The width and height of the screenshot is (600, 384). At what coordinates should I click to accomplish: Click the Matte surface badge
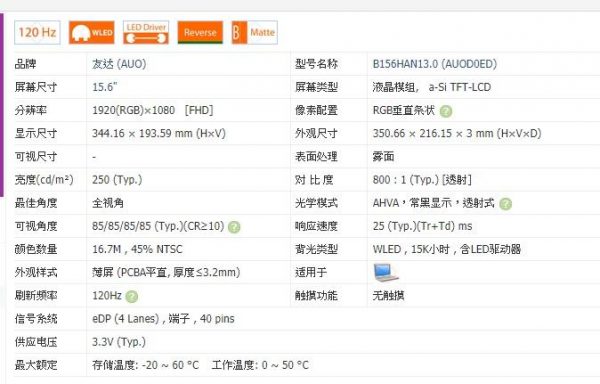click(255, 33)
